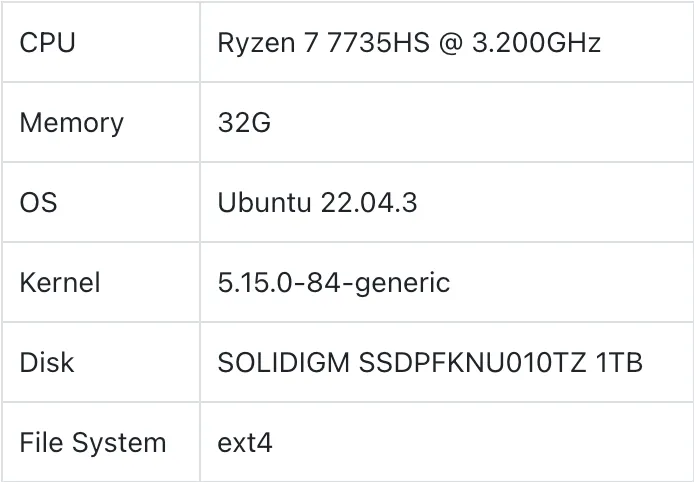Click the OS label cell

pos(101,202)
